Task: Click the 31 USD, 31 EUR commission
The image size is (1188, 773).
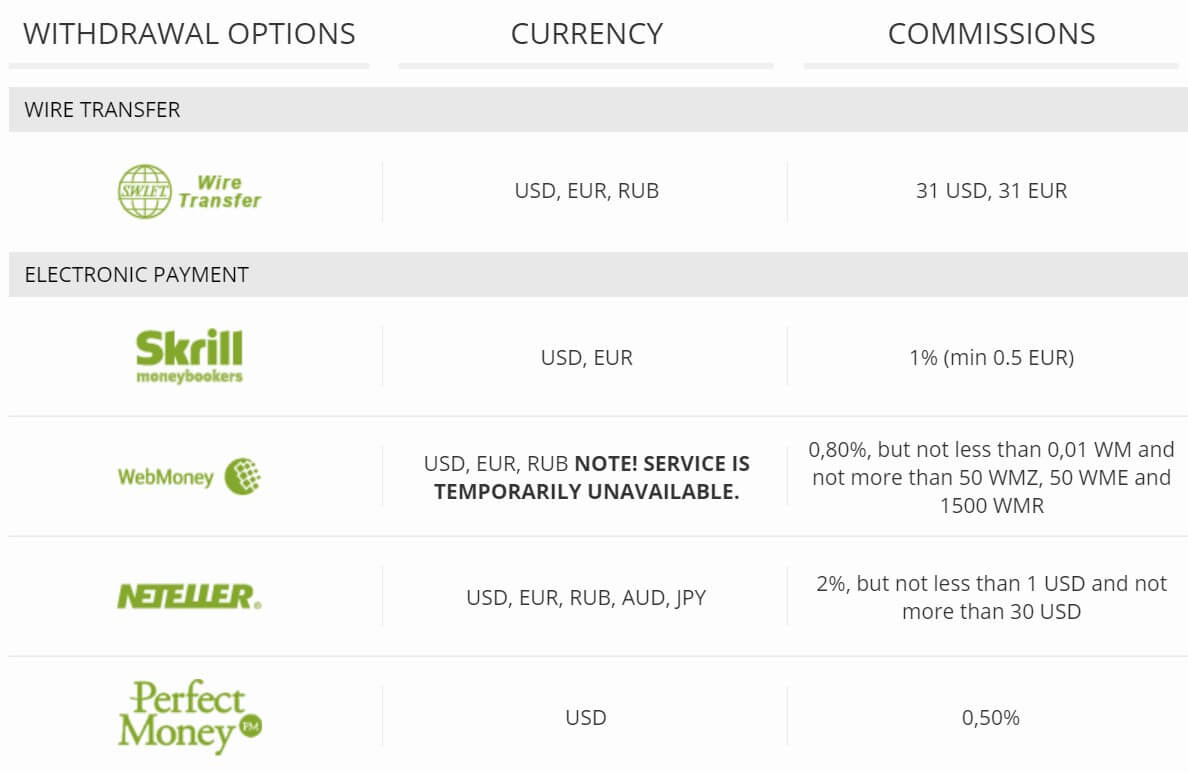Action: click(991, 190)
